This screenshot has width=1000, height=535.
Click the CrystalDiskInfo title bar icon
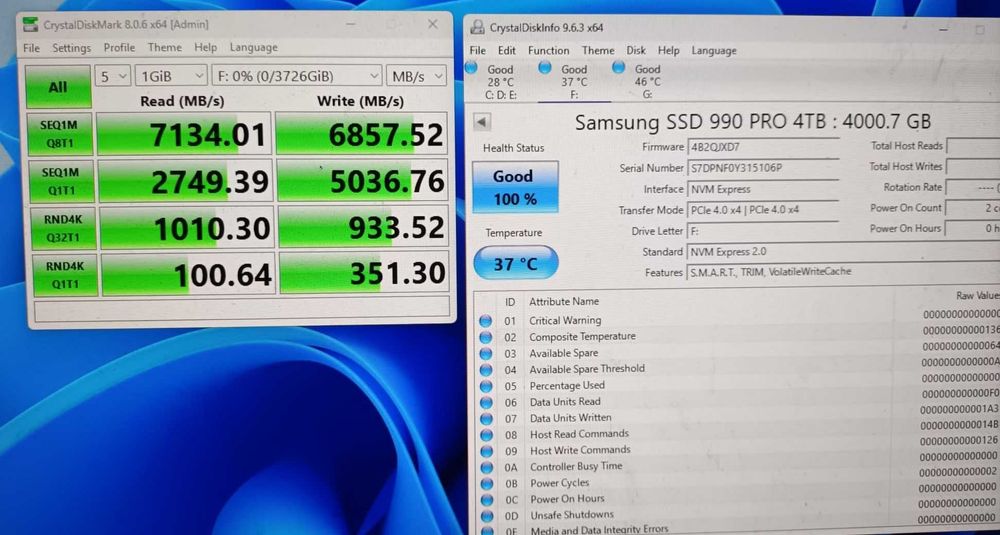(476, 27)
